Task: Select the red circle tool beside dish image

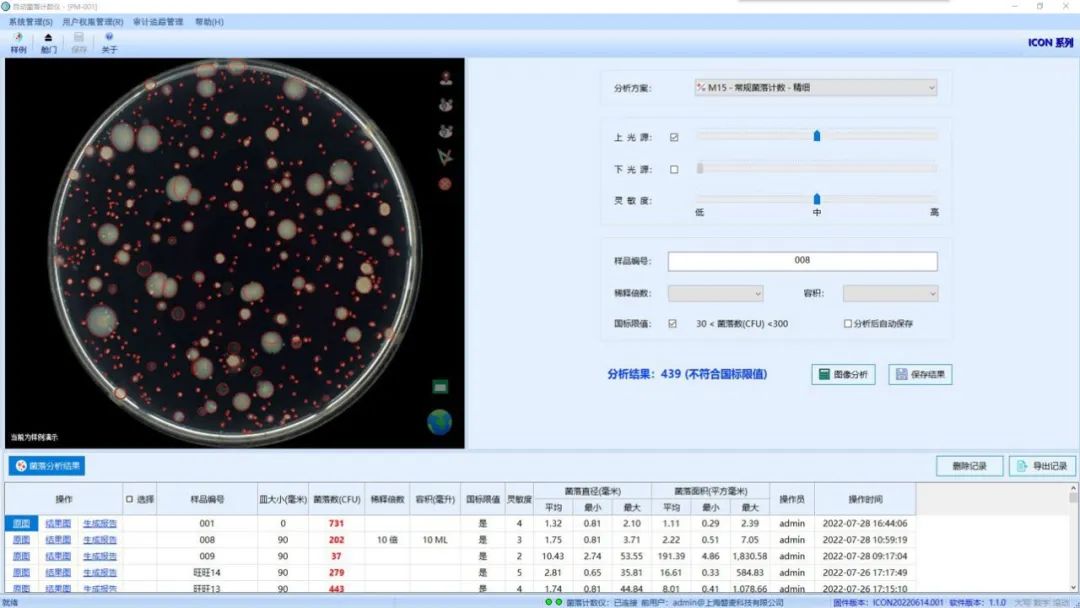Action: point(444,184)
